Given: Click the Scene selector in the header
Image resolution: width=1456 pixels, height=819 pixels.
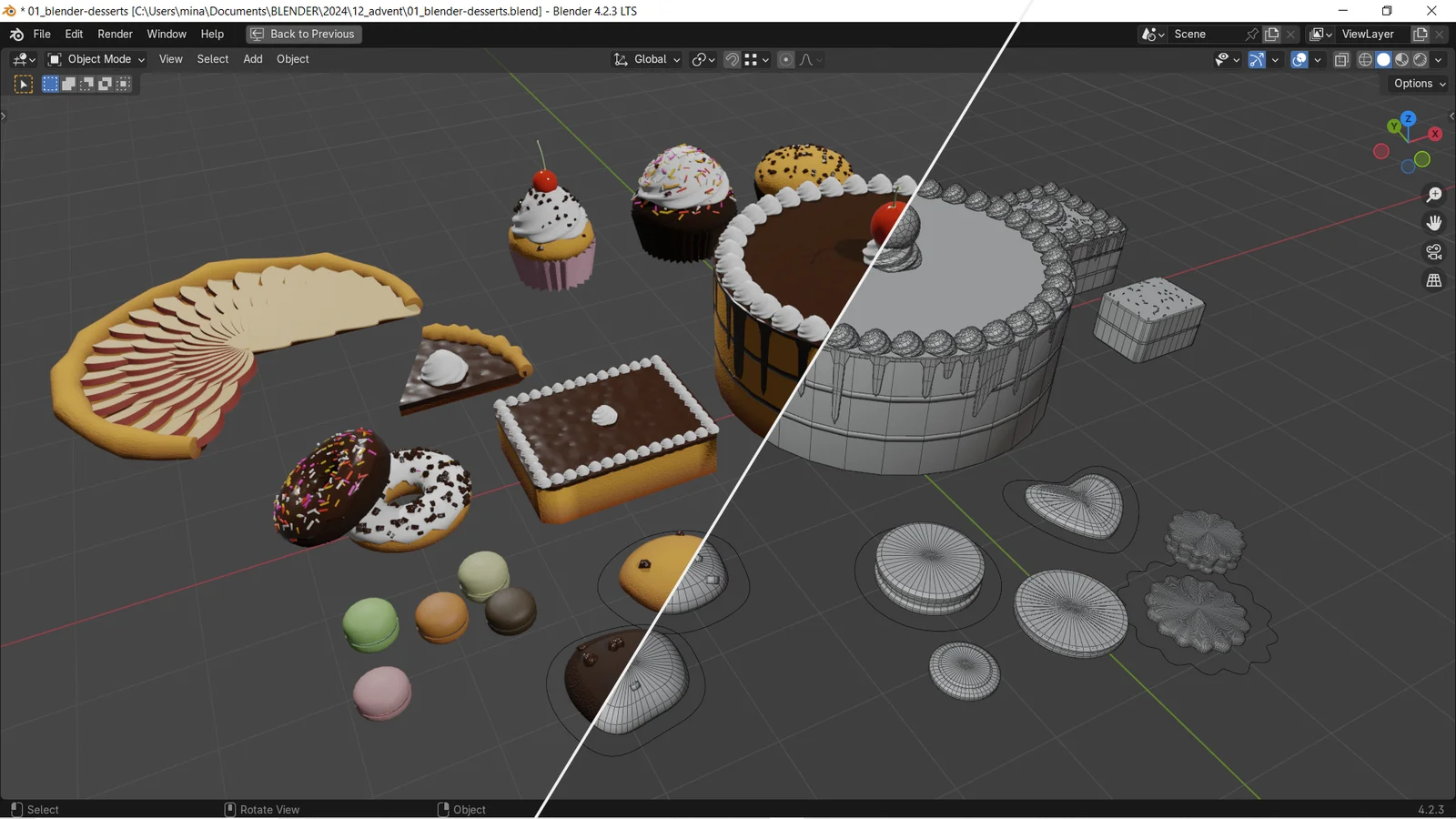Looking at the screenshot, I should coord(1192,34).
